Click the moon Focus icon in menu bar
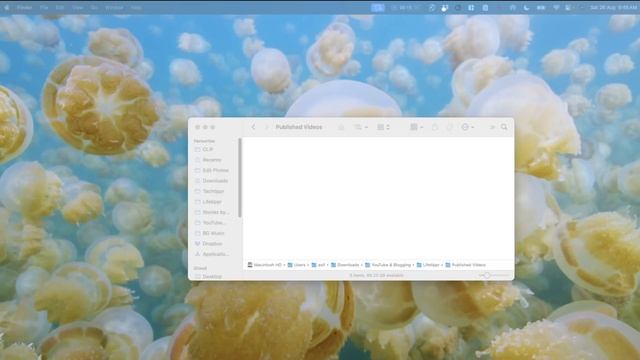 pyautogui.click(x=527, y=7)
